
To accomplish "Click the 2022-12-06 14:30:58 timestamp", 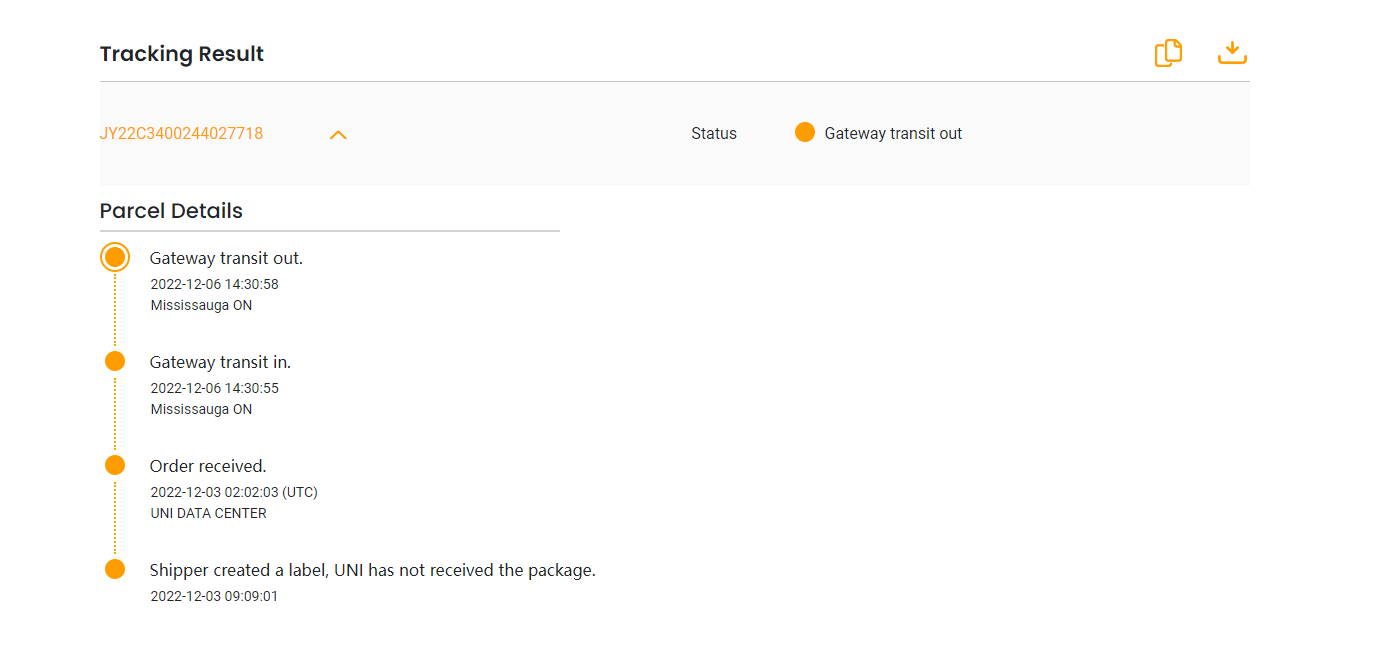I will pyautogui.click(x=214, y=284).
